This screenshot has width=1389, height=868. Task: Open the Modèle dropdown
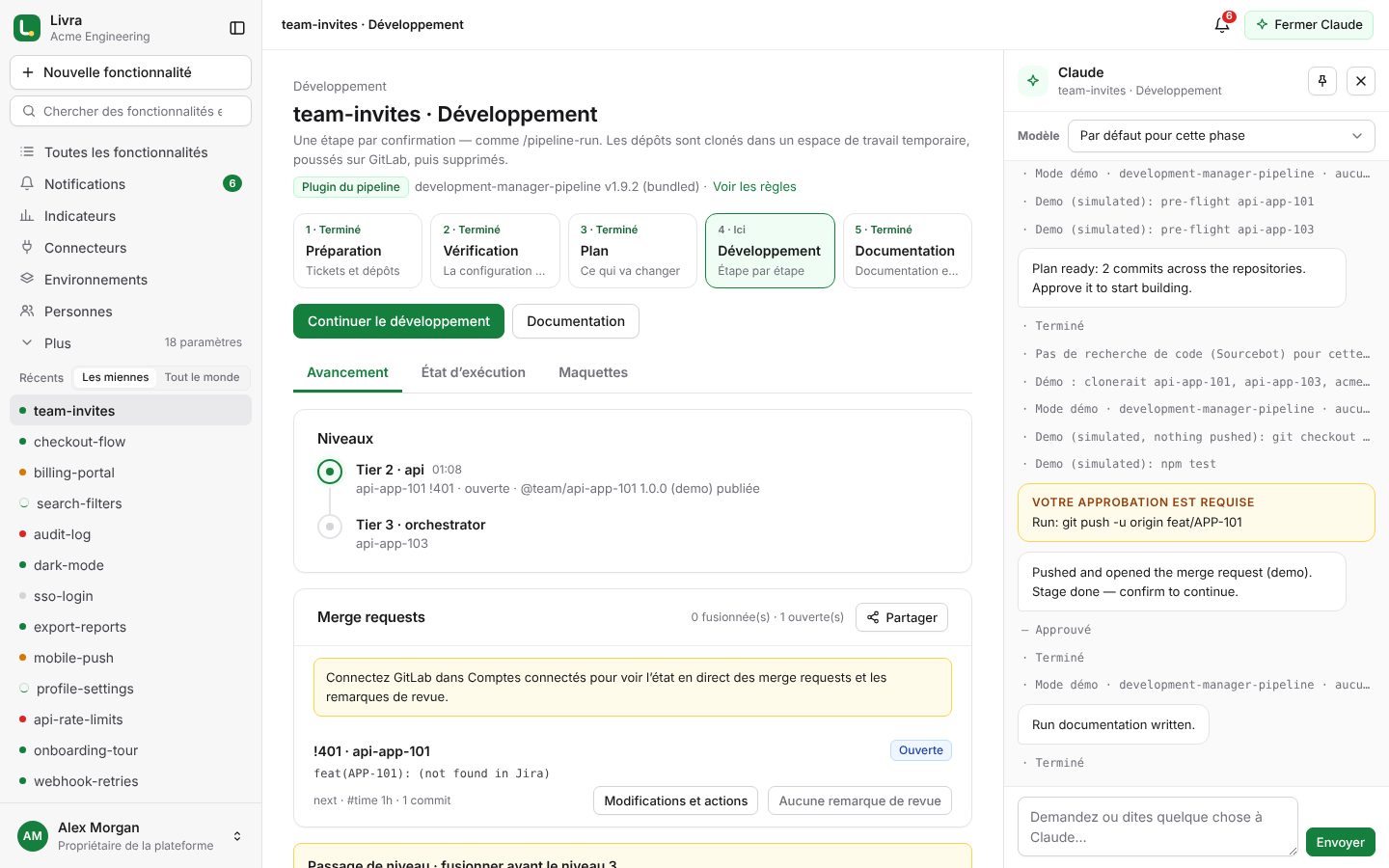1221,136
